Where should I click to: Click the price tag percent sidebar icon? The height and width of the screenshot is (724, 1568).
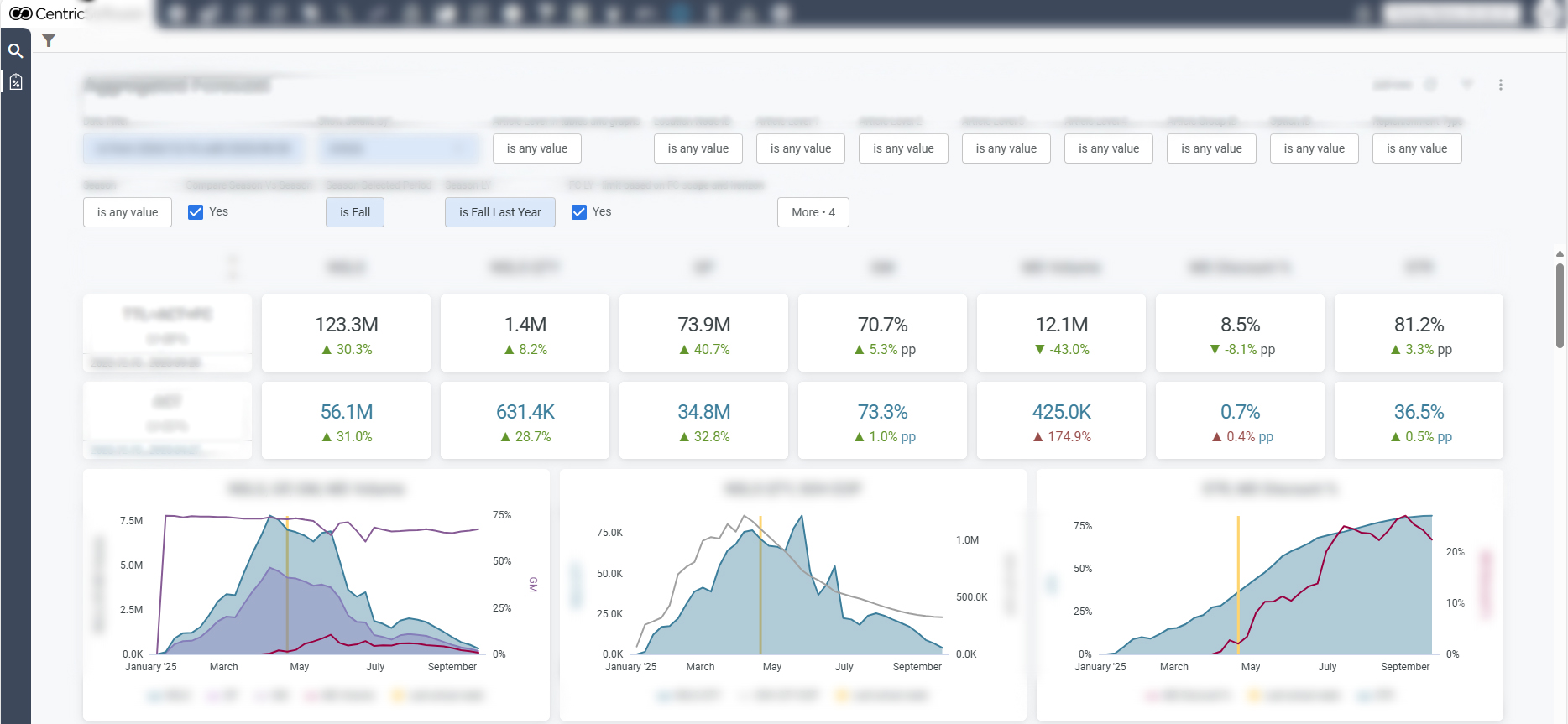click(15, 82)
